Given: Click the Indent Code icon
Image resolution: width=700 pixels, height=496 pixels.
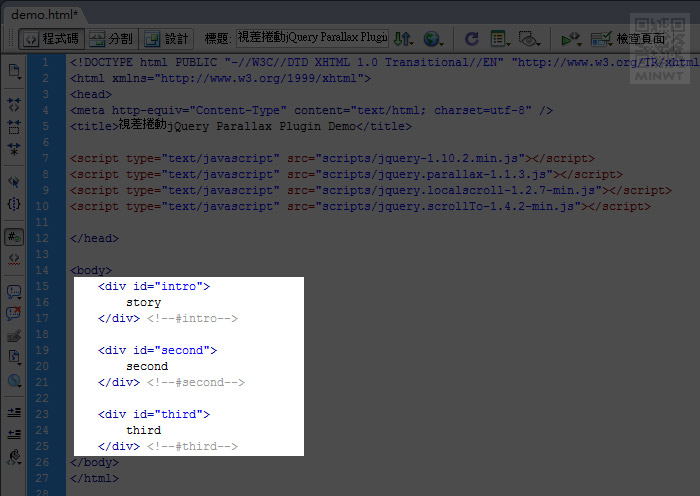Looking at the screenshot, I should pyautogui.click(x=14, y=412).
